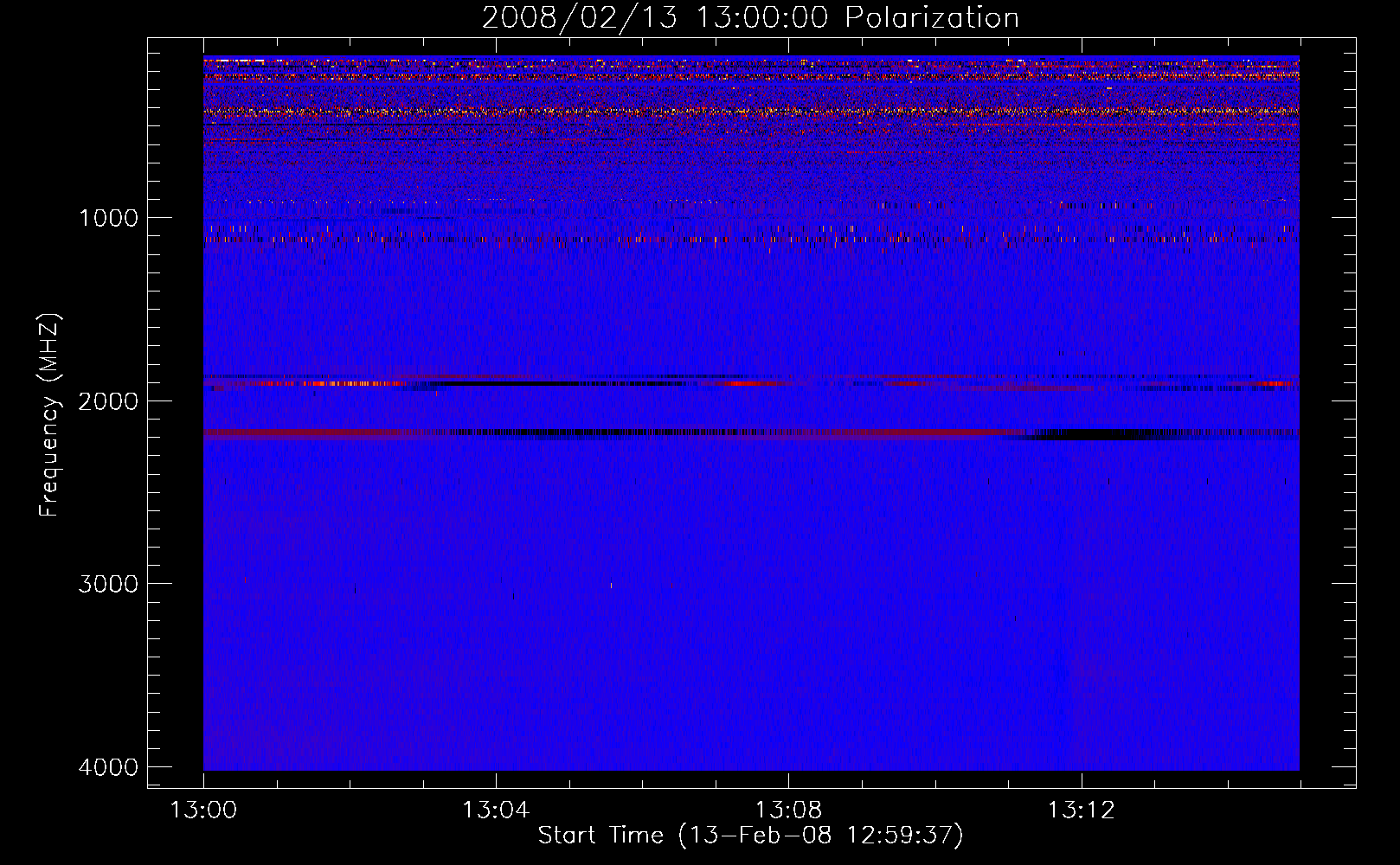This screenshot has width=1400, height=865.
Task: Select the "13:12" time tick label
Action: pyautogui.click(x=1081, y=811)
